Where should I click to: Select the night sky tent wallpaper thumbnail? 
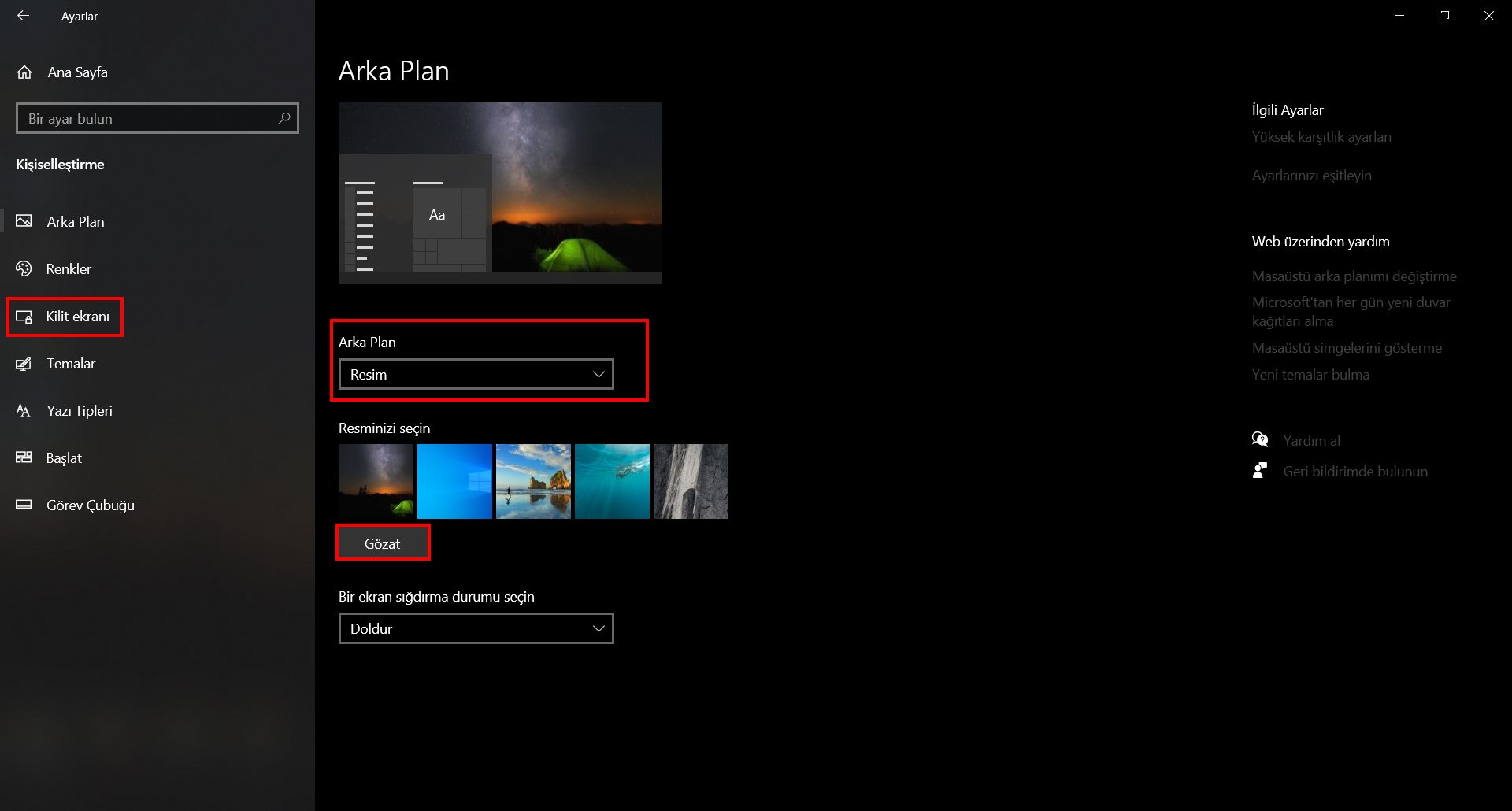[376, 481]
